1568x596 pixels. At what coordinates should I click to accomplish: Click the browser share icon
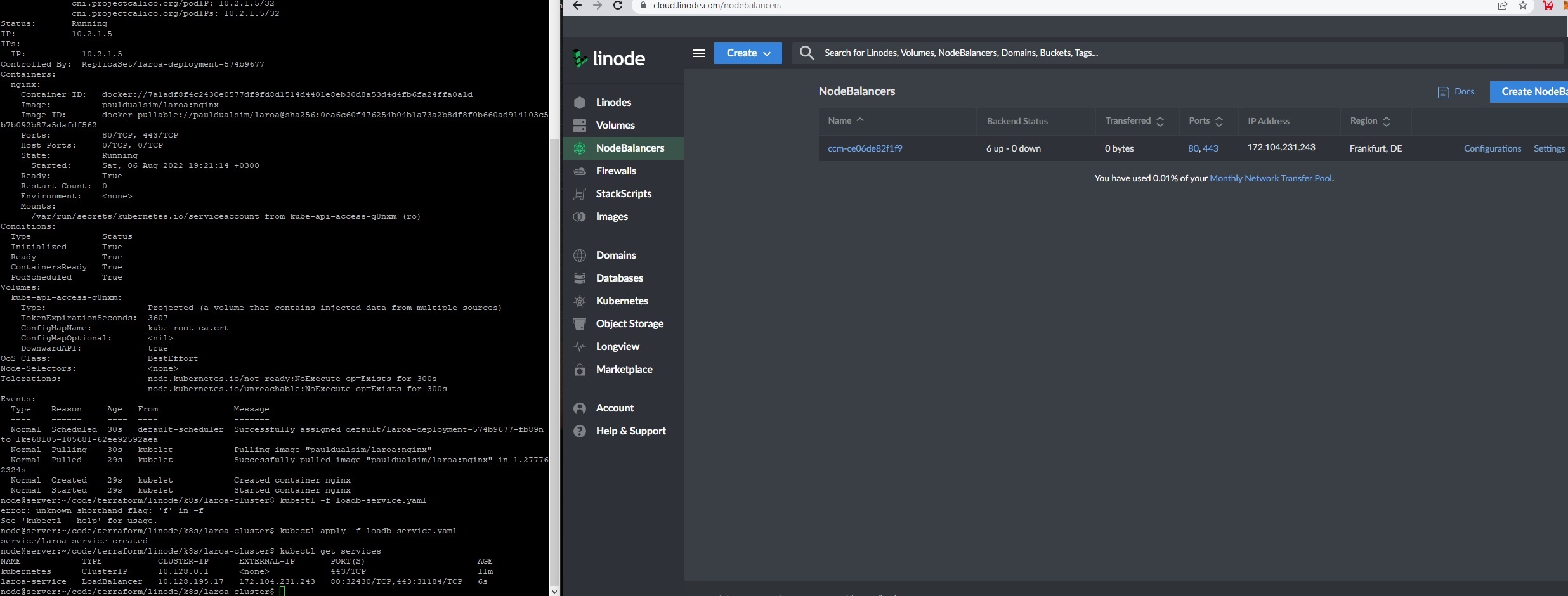[x=1502, y=6]
